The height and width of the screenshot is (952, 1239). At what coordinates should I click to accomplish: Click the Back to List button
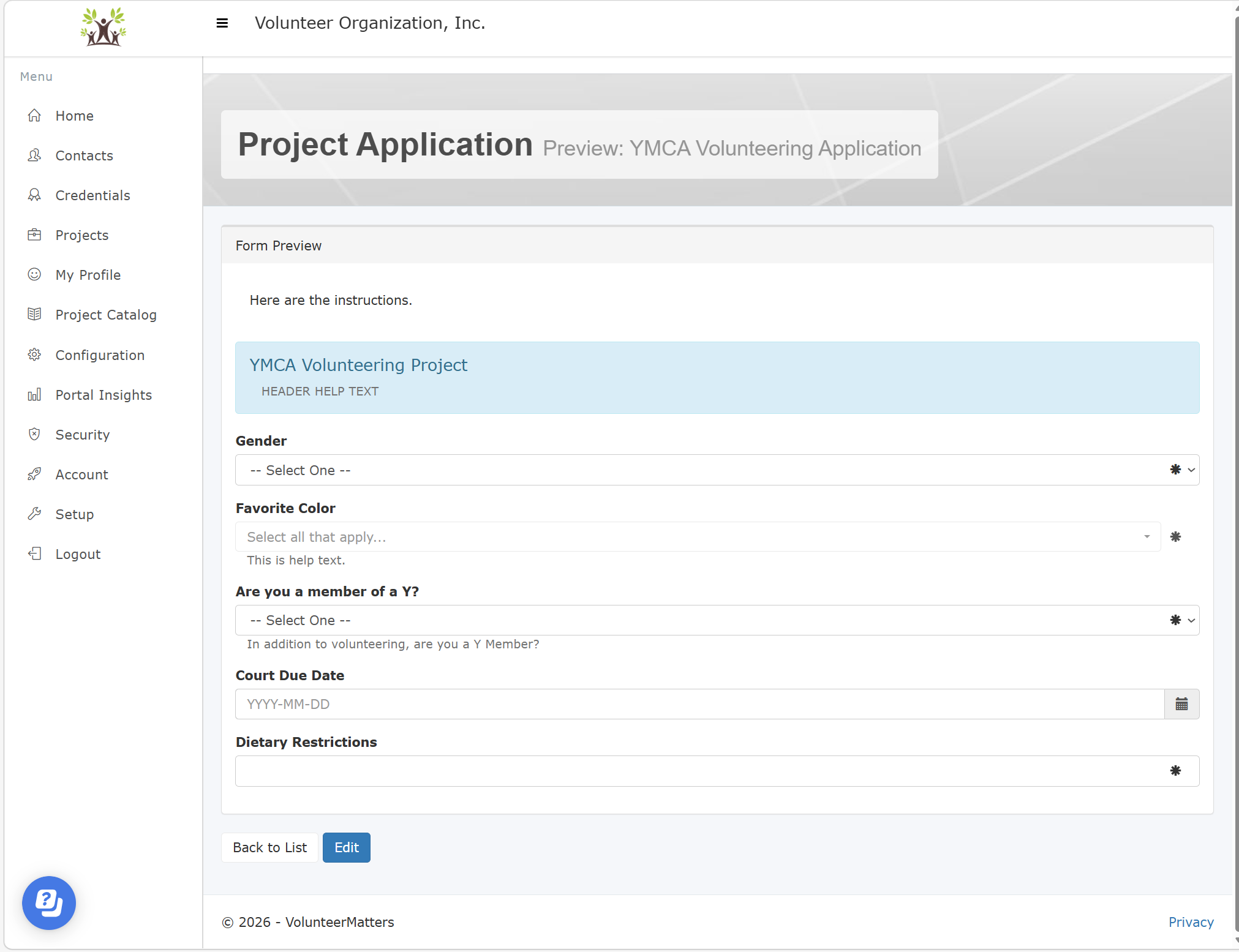pos(269,847)
